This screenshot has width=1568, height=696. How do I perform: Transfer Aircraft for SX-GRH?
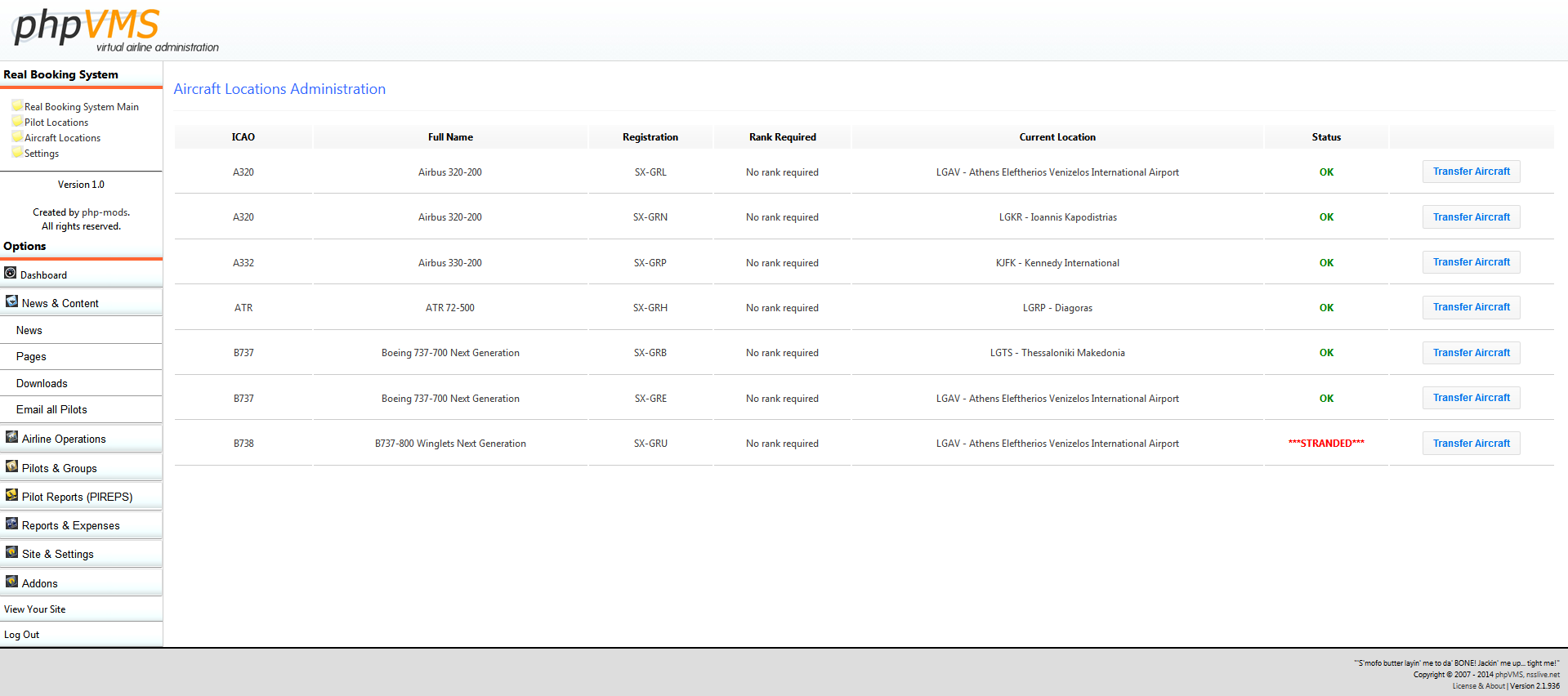point(1472,307)
